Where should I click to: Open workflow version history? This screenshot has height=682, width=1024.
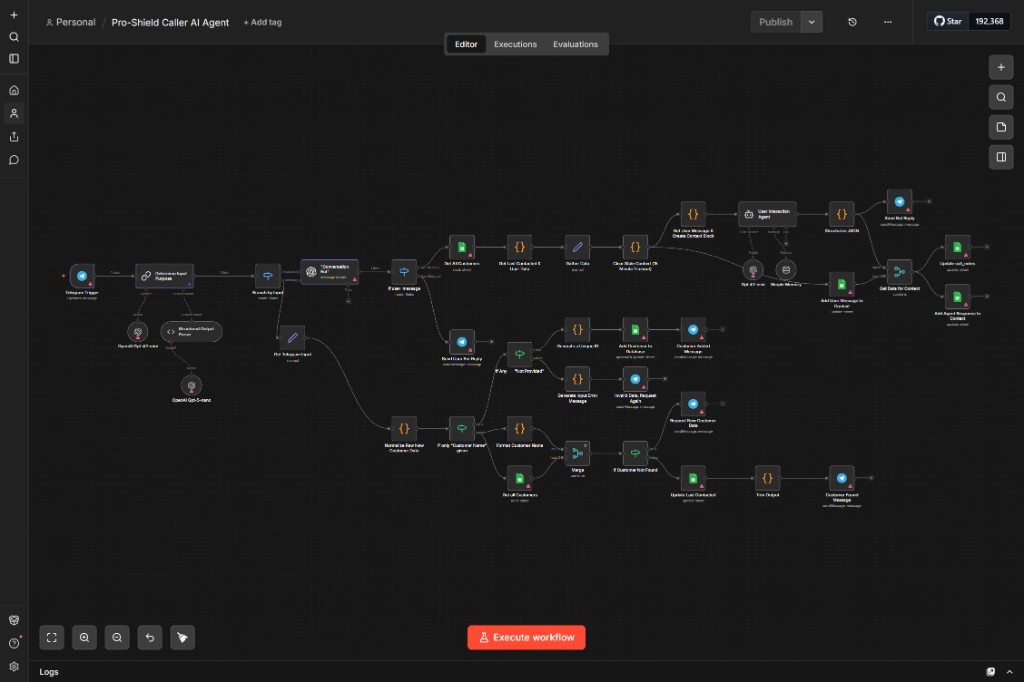click(852, 22)
